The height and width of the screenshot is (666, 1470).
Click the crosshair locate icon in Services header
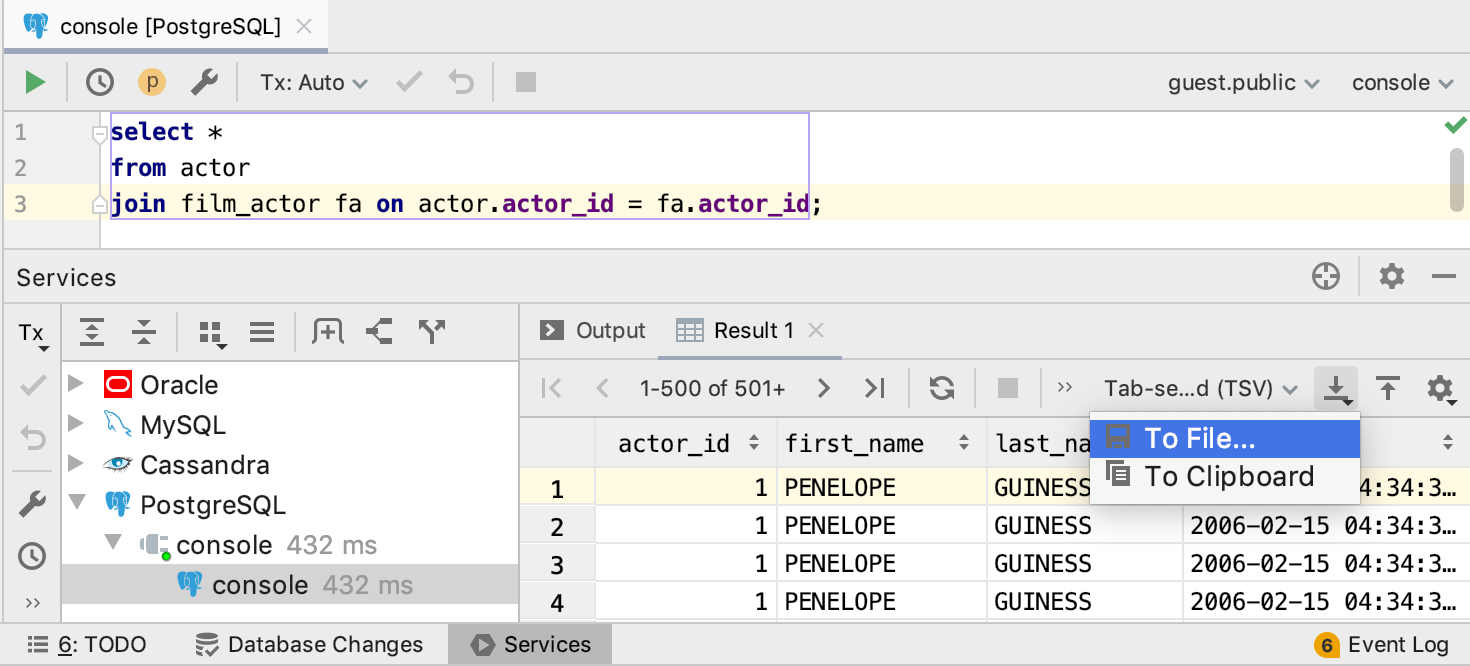click(1326, 277)
